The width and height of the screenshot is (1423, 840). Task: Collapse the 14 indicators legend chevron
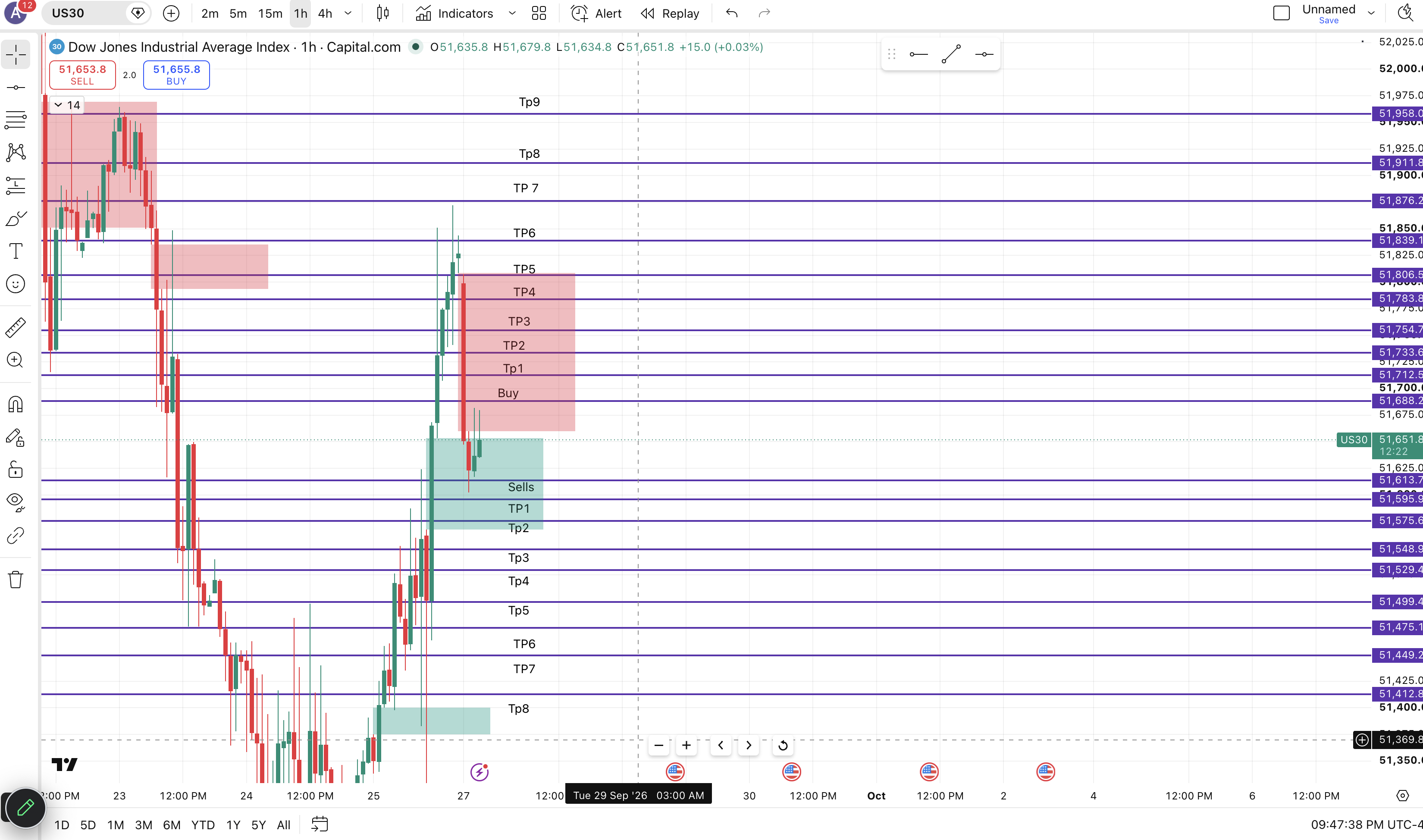[x=58, y=105]
